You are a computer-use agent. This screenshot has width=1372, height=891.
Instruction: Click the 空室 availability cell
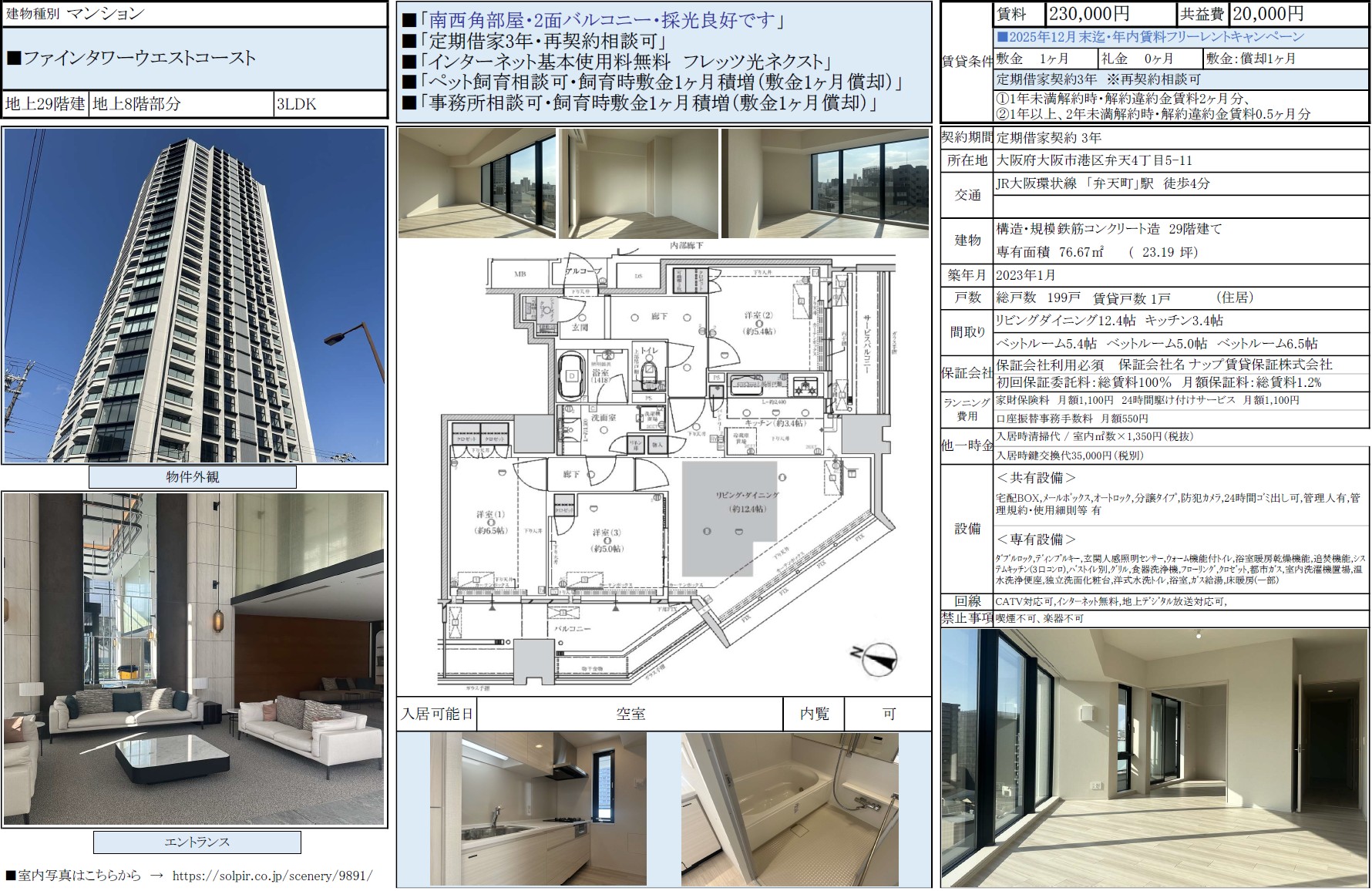[630, 714]
